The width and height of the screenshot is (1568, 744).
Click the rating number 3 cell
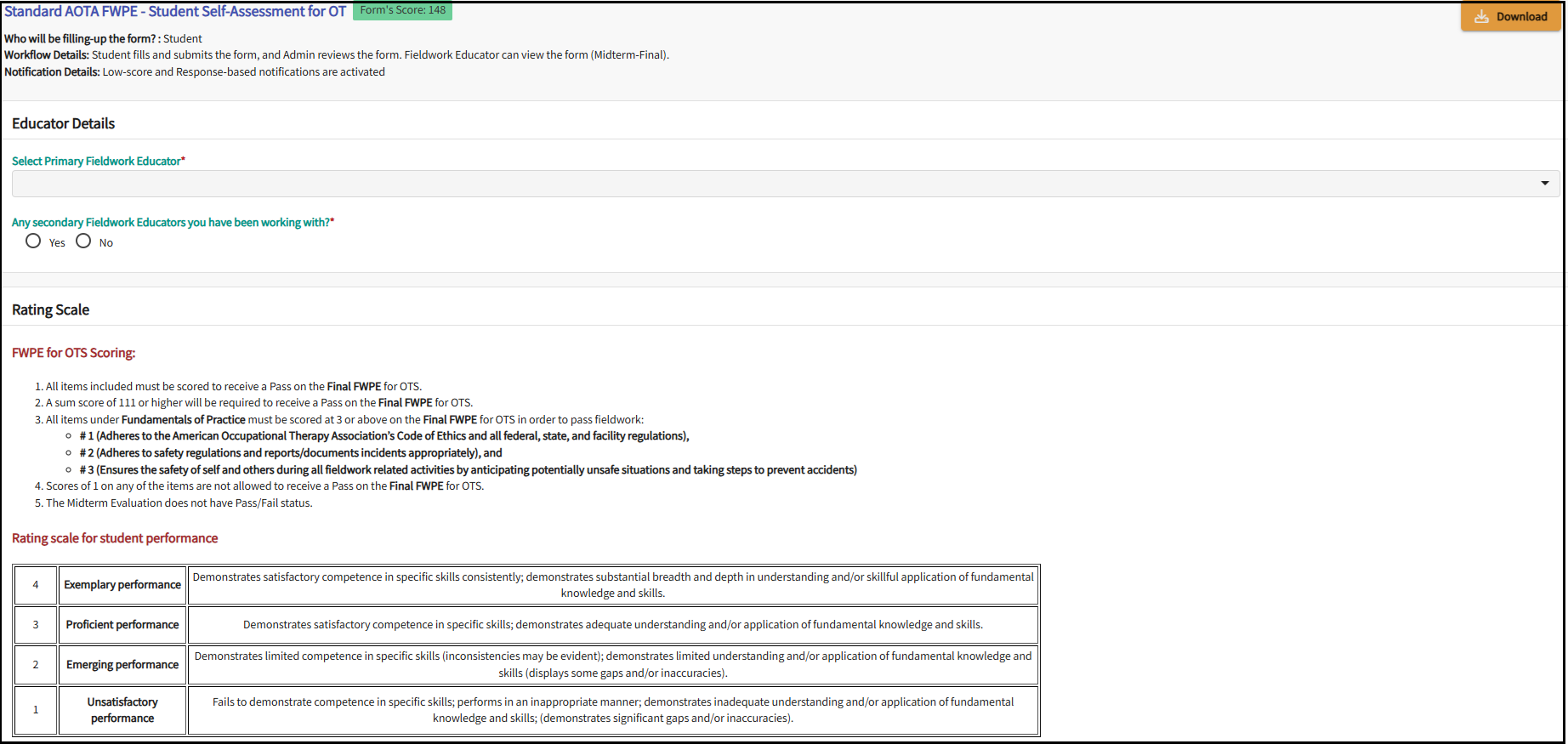[36, 625]
